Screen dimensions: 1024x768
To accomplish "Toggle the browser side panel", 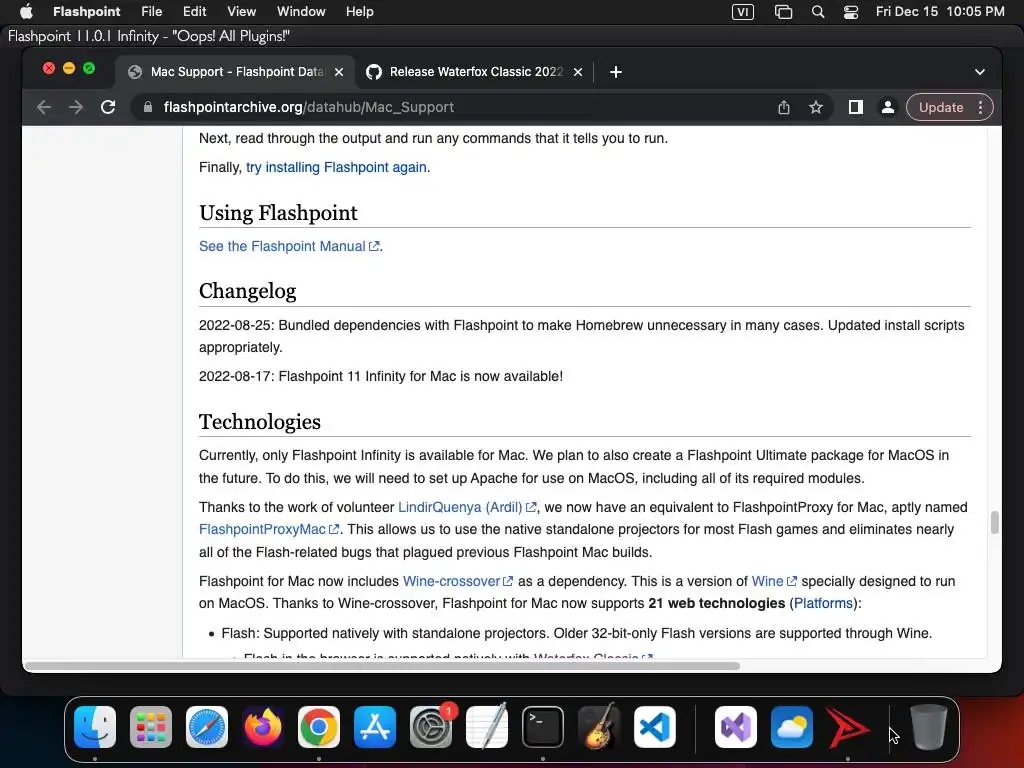I will point(856,107).
